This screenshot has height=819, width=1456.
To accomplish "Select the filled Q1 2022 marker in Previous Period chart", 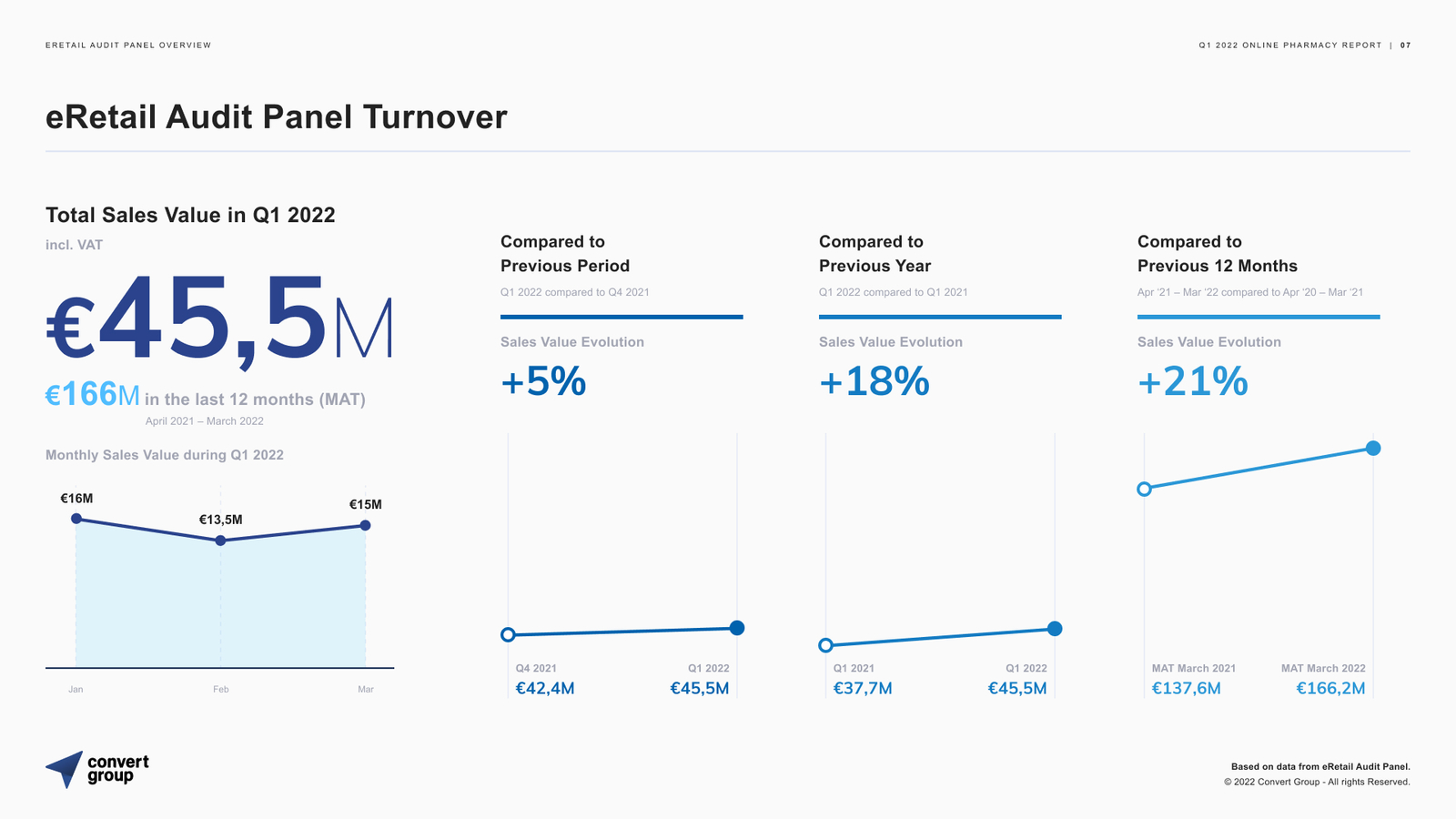I will pos(737,628).
